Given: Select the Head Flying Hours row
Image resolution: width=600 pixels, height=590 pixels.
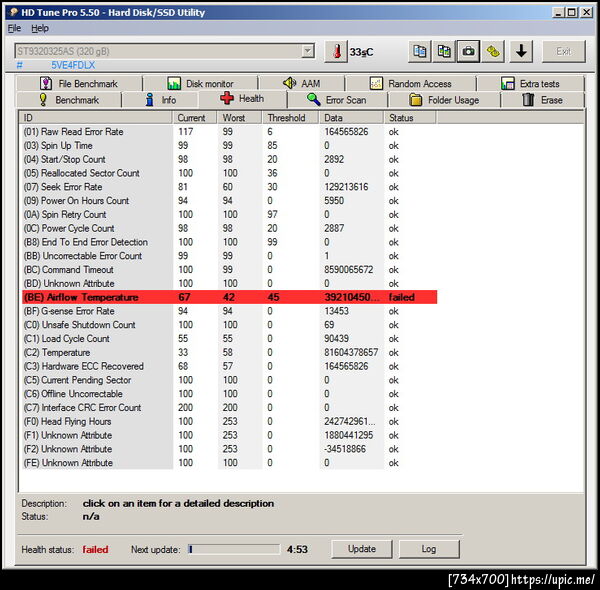Looking at the screenshot, I should 230,421.
